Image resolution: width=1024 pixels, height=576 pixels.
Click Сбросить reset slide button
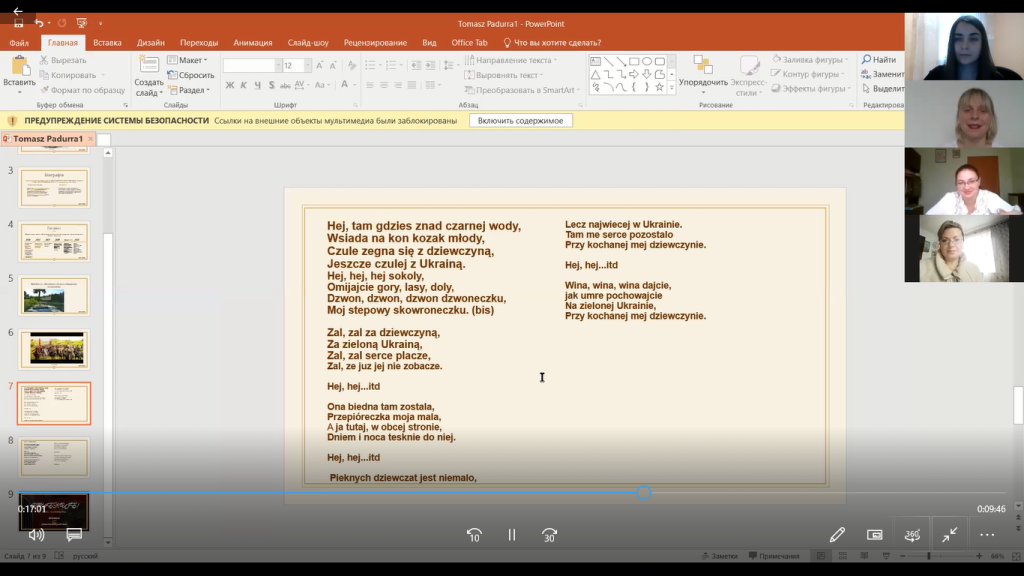191,75
